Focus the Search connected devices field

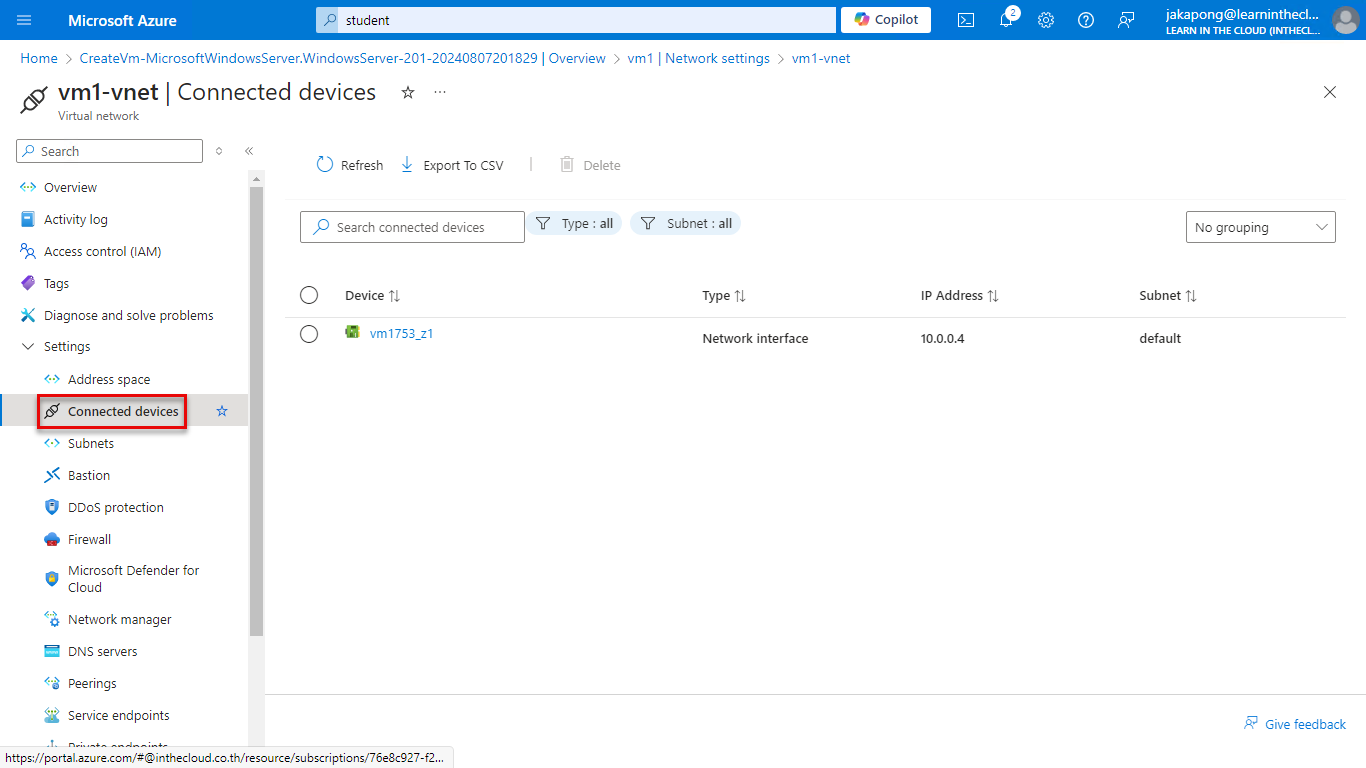coord(412,227)
